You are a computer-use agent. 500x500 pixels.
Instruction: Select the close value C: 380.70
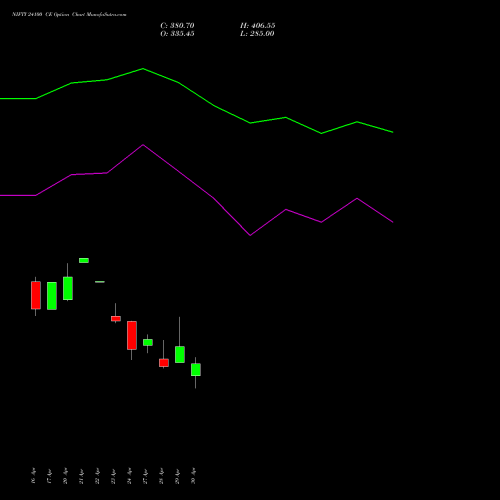177,25
